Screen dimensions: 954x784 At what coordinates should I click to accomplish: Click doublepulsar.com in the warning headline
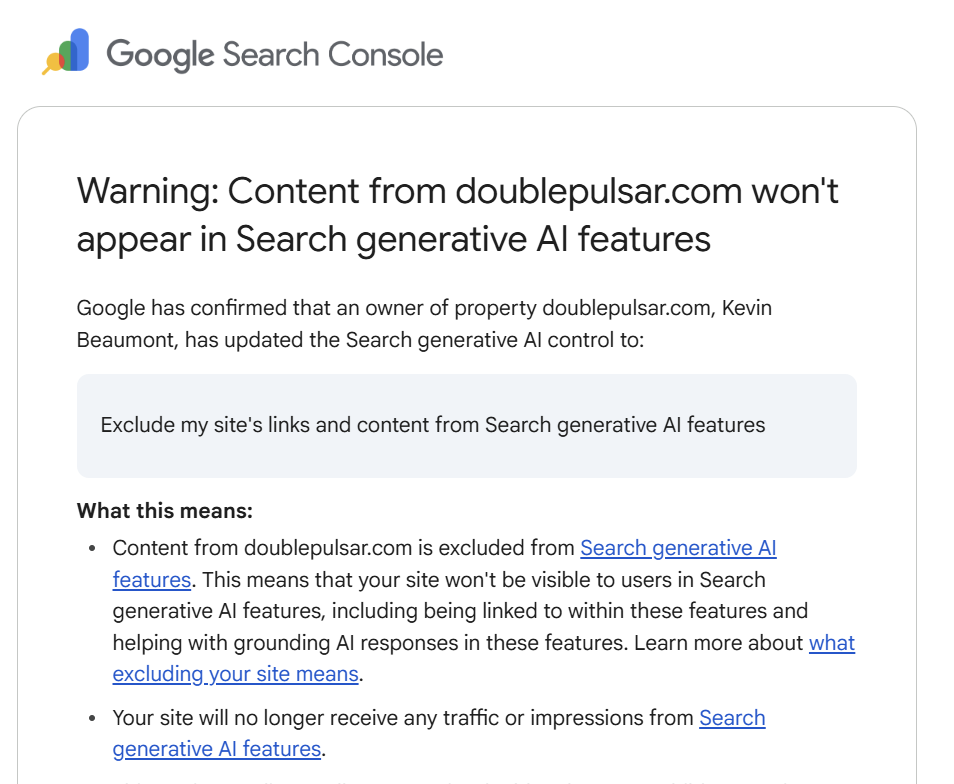[599, 191]
